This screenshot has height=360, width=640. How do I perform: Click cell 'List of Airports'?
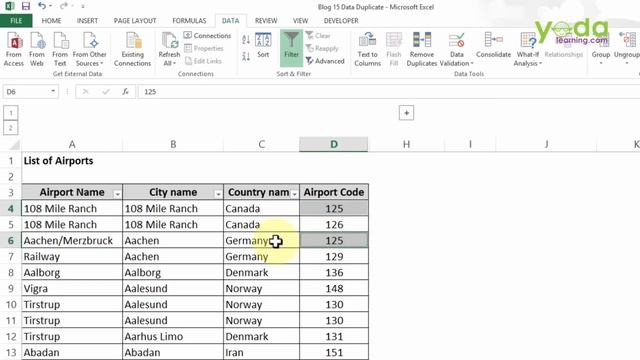click(58, 161)
